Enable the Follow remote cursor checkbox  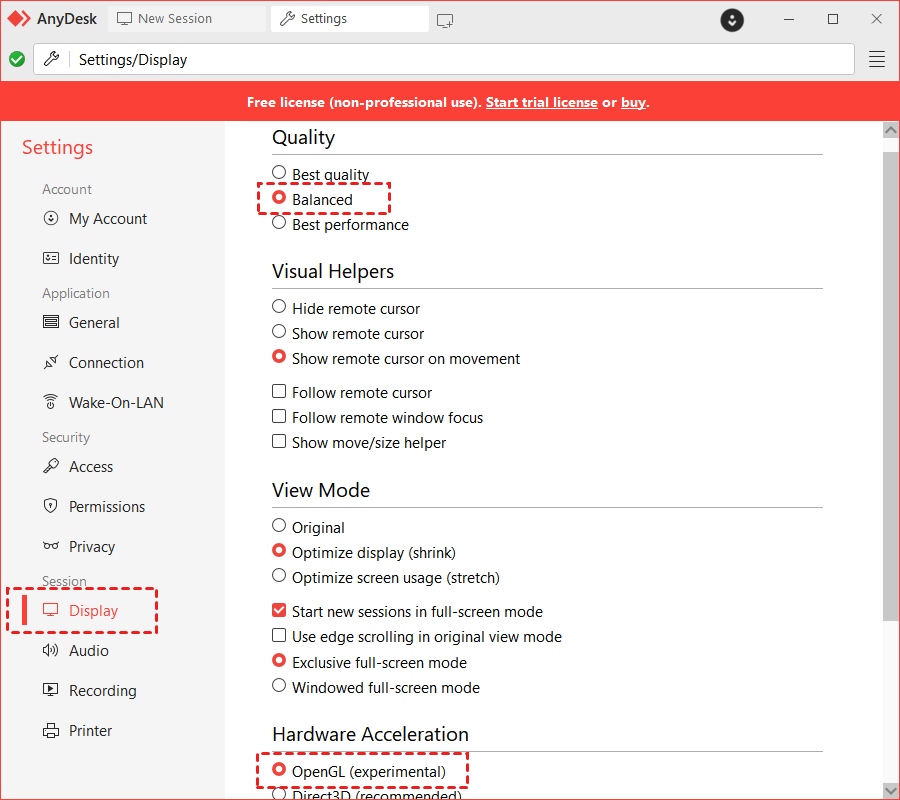click(x=279, y=393)
